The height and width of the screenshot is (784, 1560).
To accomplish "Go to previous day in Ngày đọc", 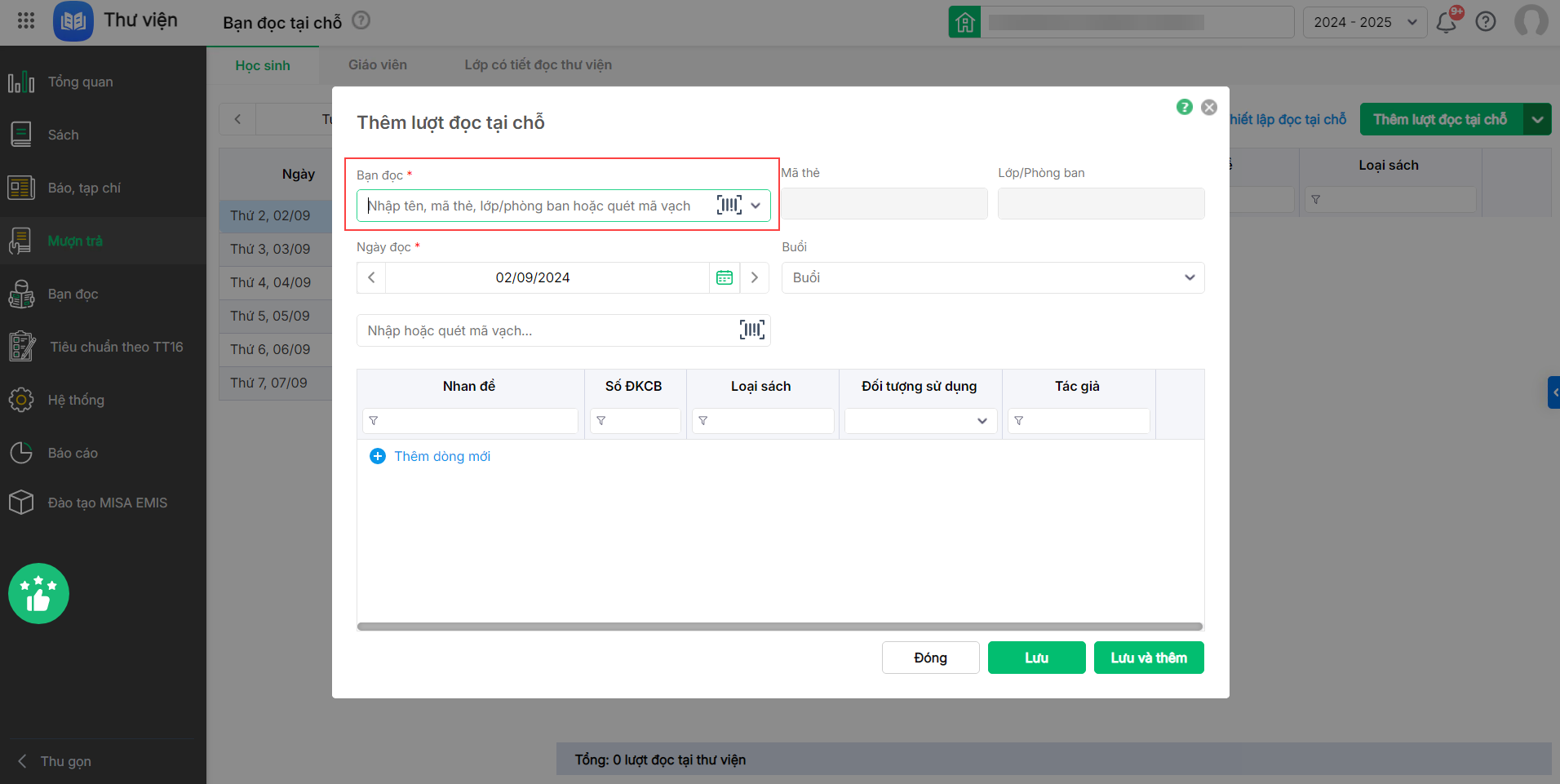I will tap(371, 277).
